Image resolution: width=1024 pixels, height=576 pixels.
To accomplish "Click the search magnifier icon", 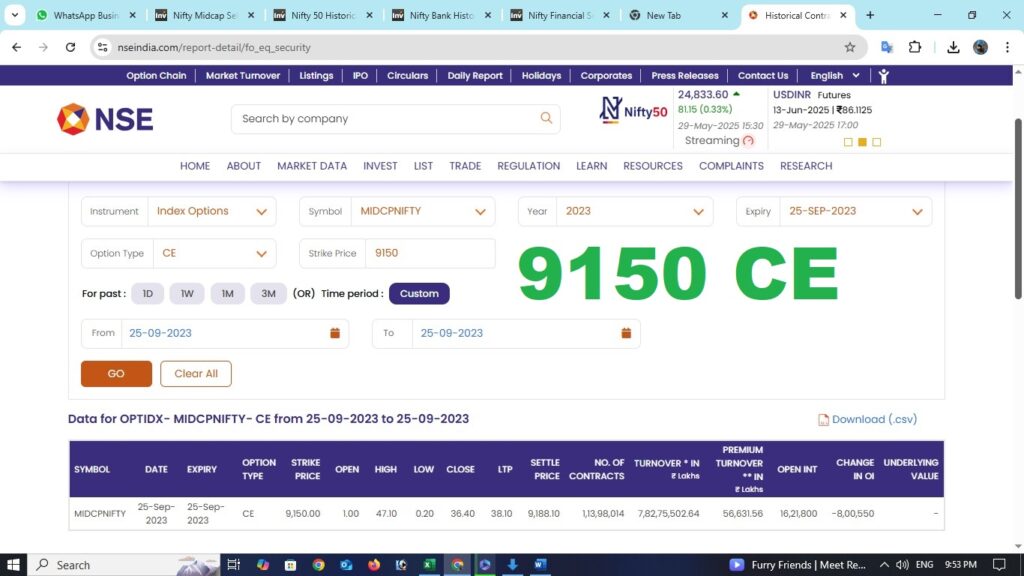I will click(546, 118).
